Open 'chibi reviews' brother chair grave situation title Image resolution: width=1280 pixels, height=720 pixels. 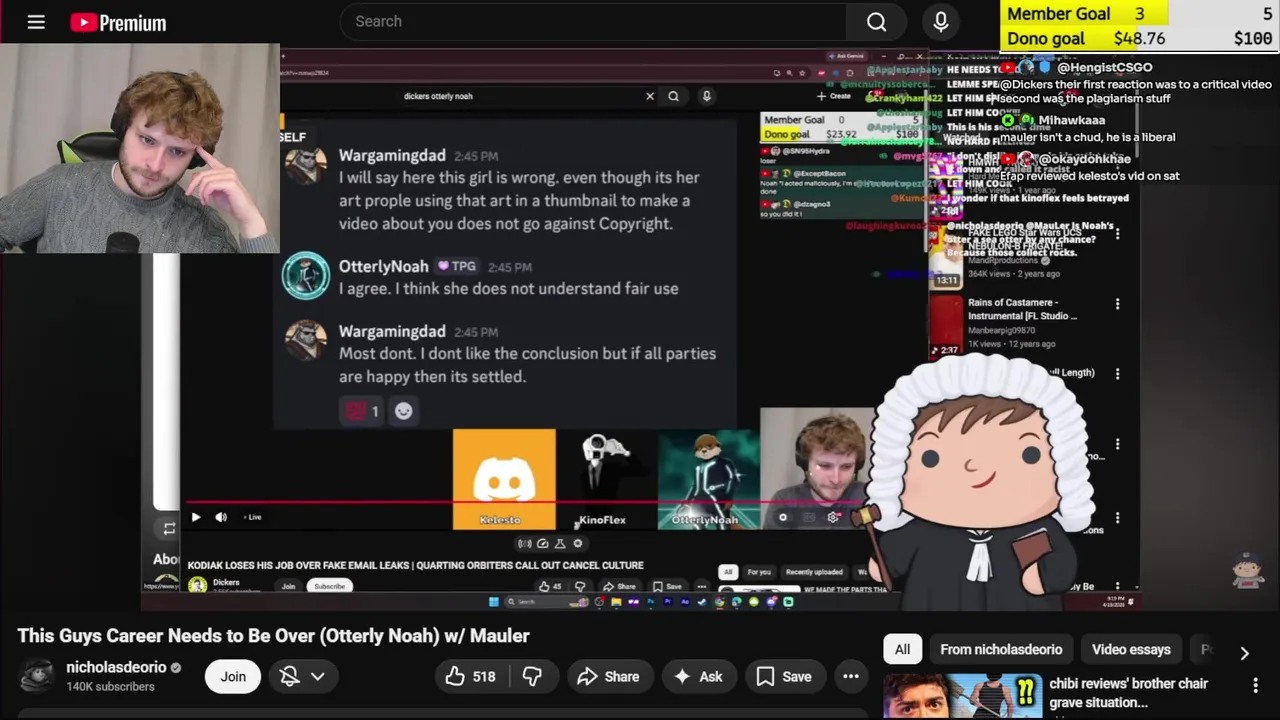tap(1128, 693)
